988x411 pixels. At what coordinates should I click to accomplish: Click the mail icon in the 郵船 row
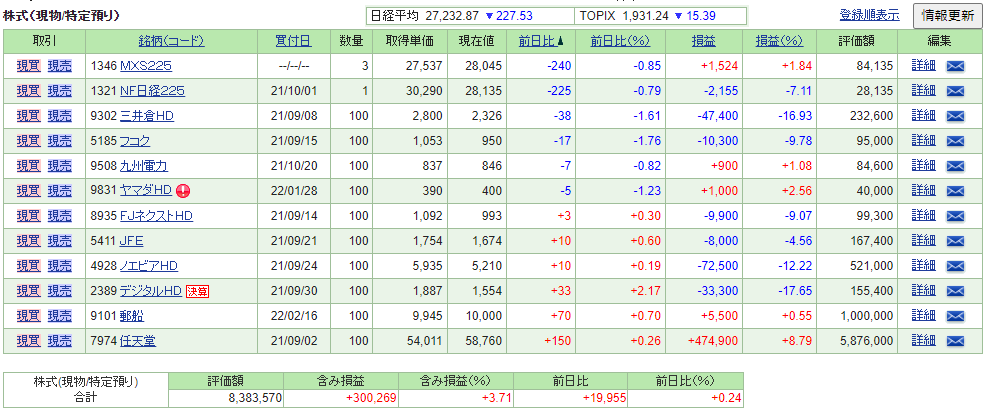click(x=954, y=316)
